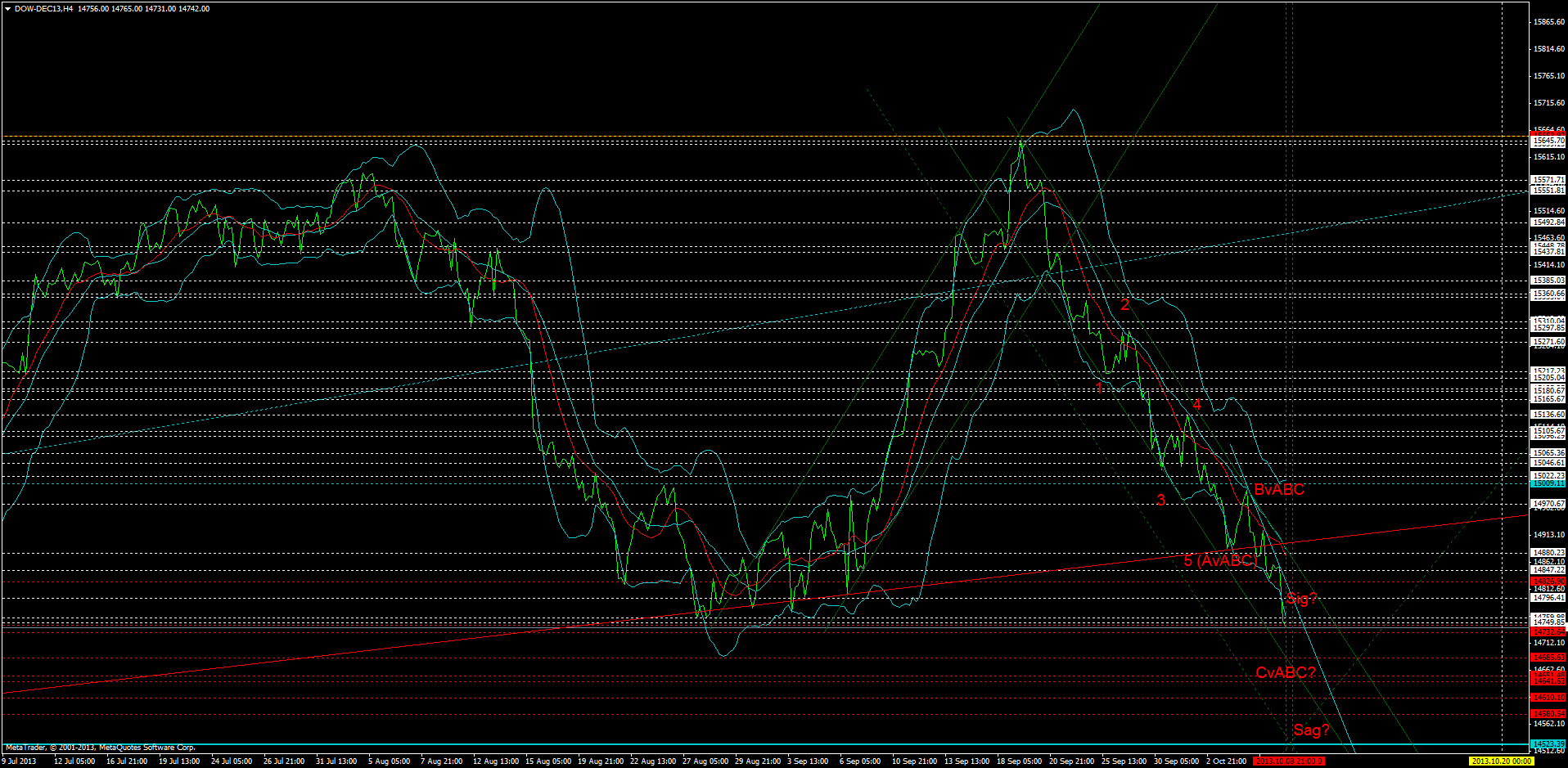Click the red 2013.10.08 21:00 time marker

(1289, 760)
